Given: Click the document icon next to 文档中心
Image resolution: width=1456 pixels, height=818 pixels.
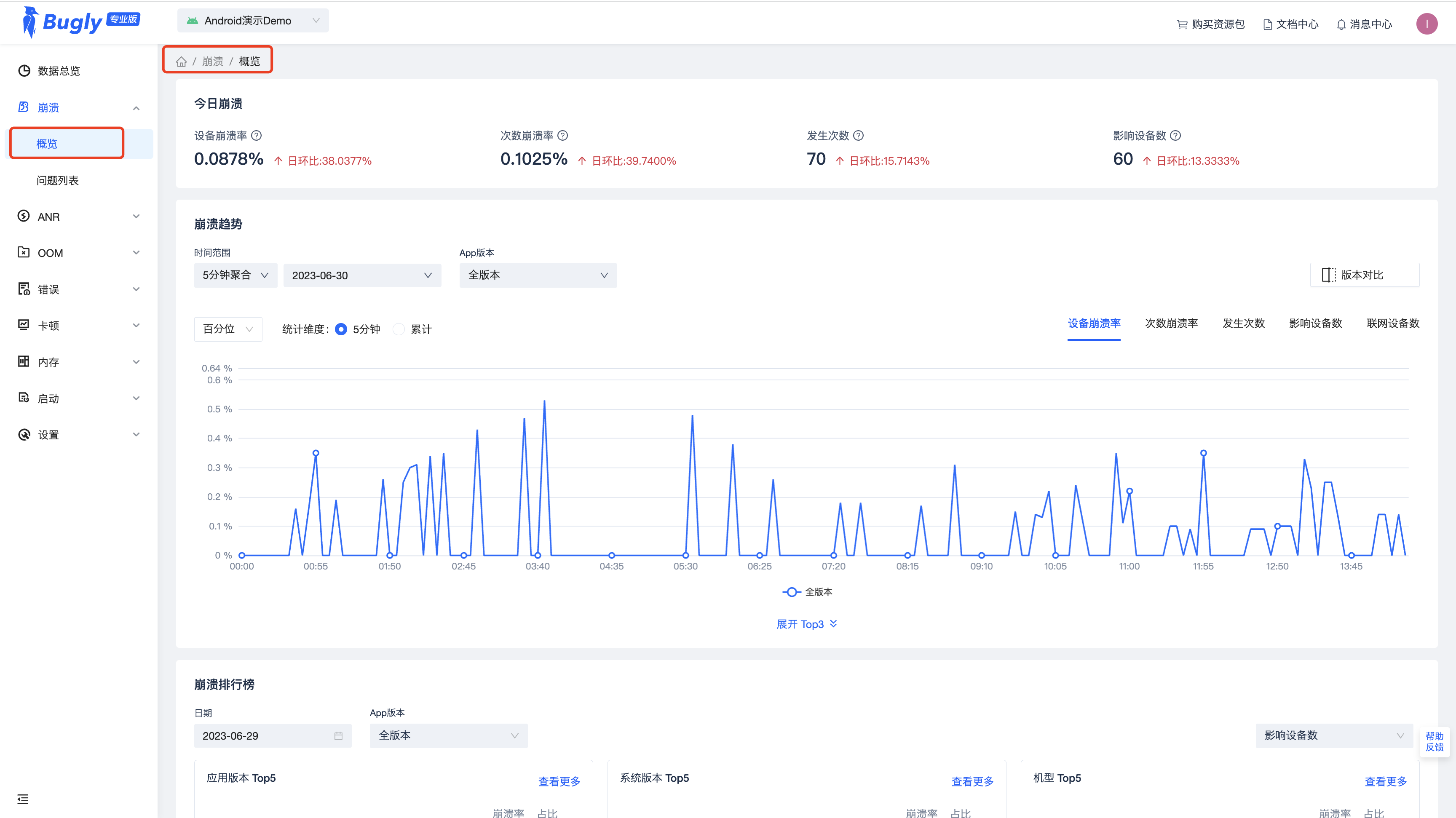Looking at the screenshot, I should 1267,24.
